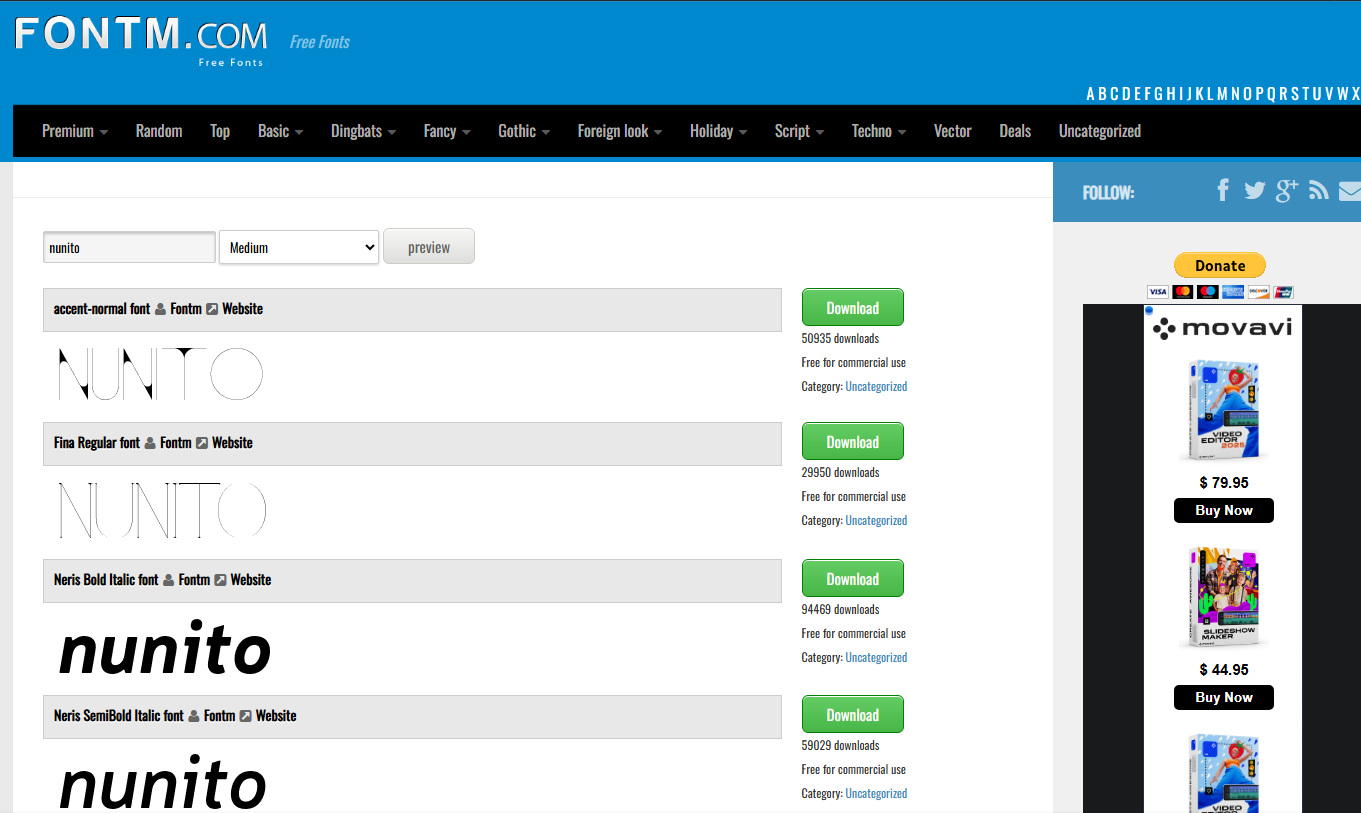The image size is (1361, 813).
Task: Click the FONTM.COM site logo
Action: click(141, 39)
